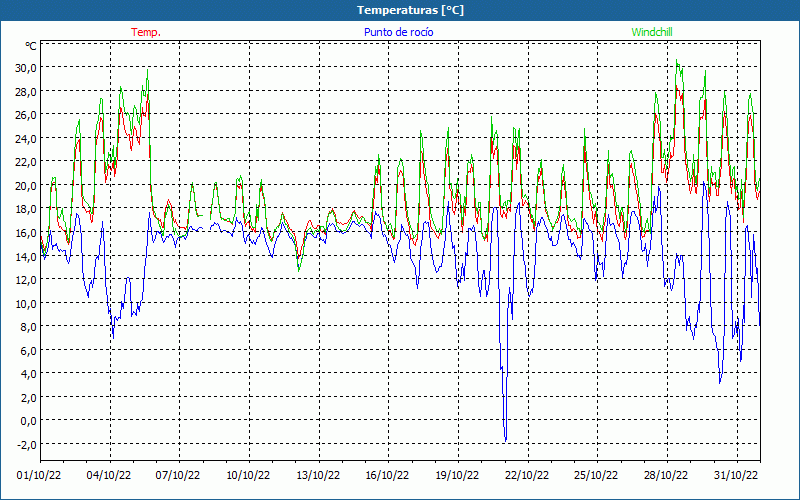This screenshot has height=500, width=800.
Task: Click the 01/10/22 date label
Action: pyautogui.click(x=39, y=476)
